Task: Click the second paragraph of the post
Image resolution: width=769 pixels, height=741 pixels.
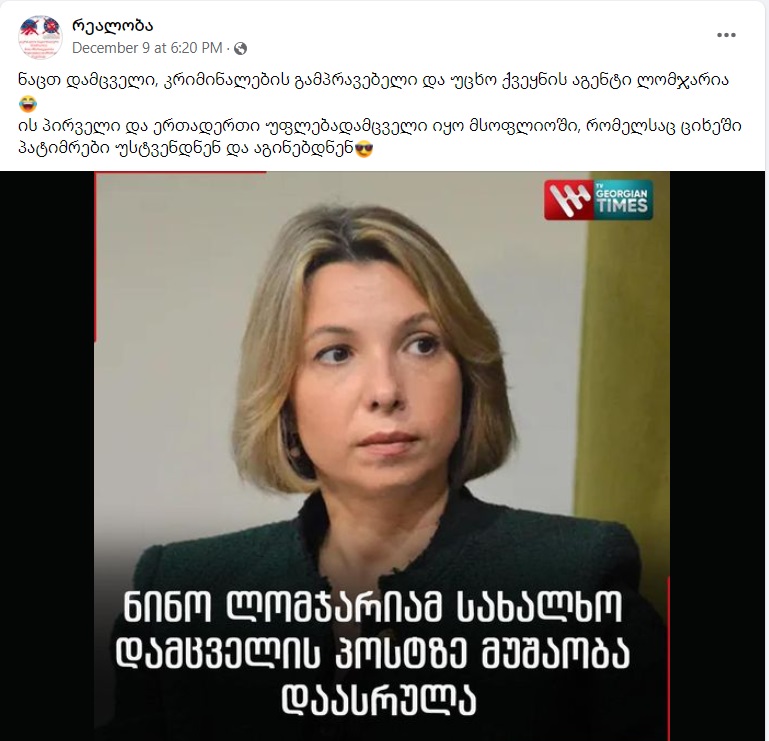Action: coord(381,137)
